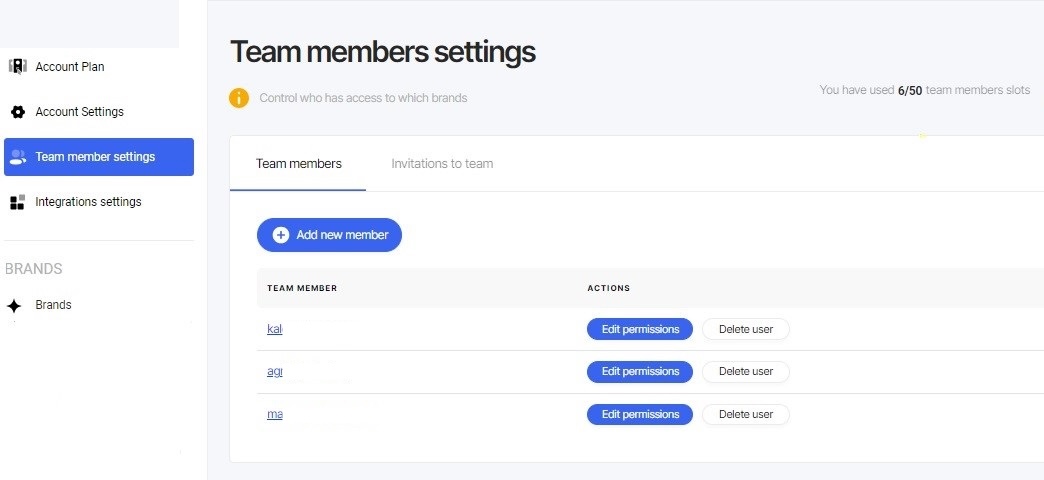Delete user in the 'ma' row
Screen dimensions: 1044x480
pos(746,414)
